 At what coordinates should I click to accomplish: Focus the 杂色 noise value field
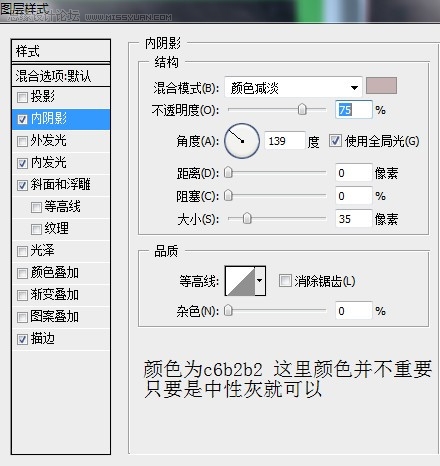pyautogui.click(x=354, y=311)
